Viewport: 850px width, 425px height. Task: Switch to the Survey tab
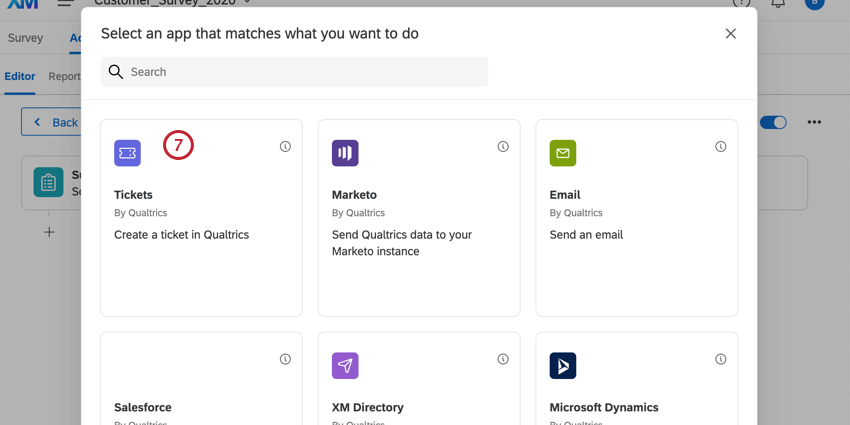click(x=25, y=38)
